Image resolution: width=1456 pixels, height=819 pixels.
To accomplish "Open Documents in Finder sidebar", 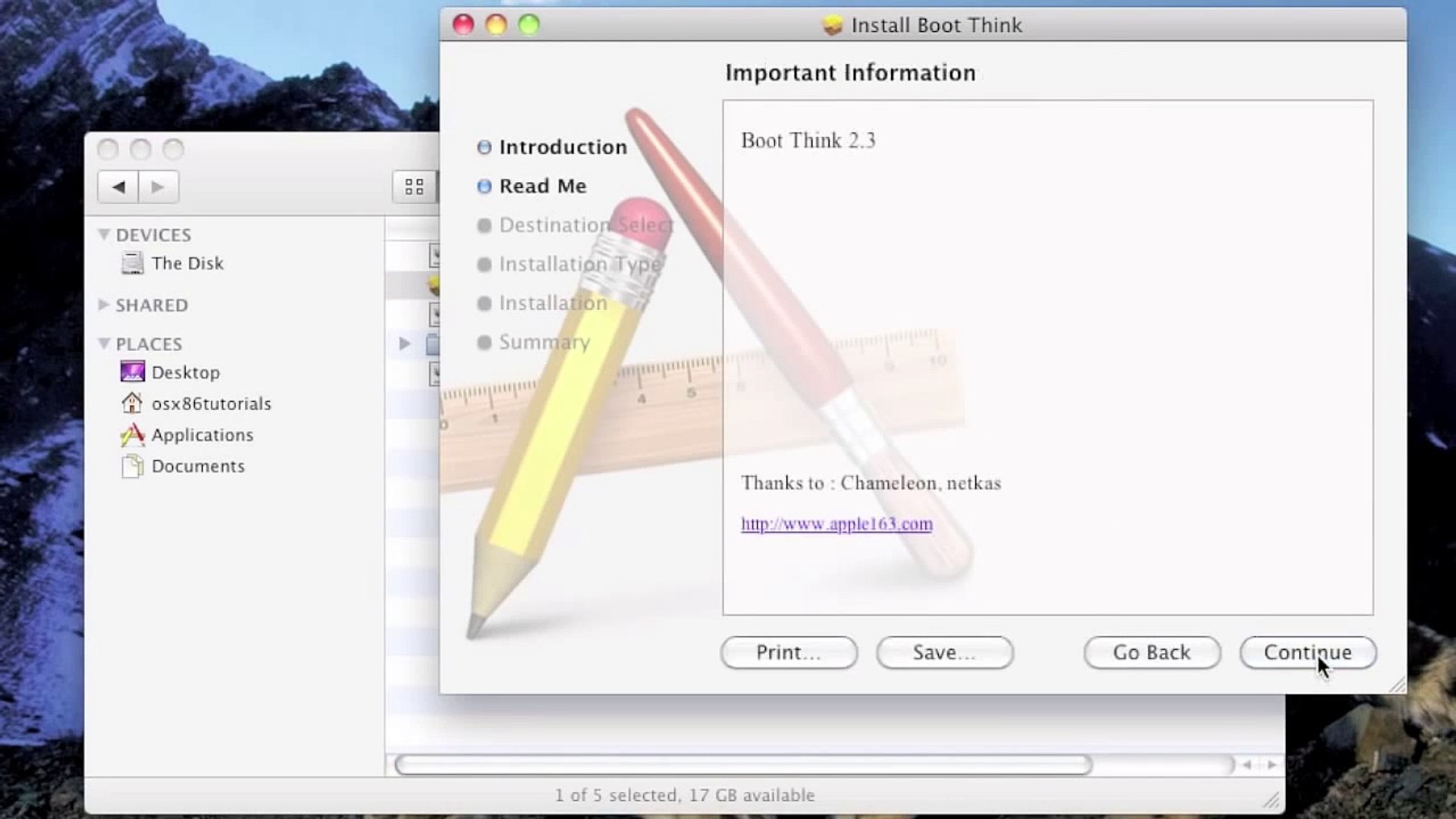I will coord(198,466).
